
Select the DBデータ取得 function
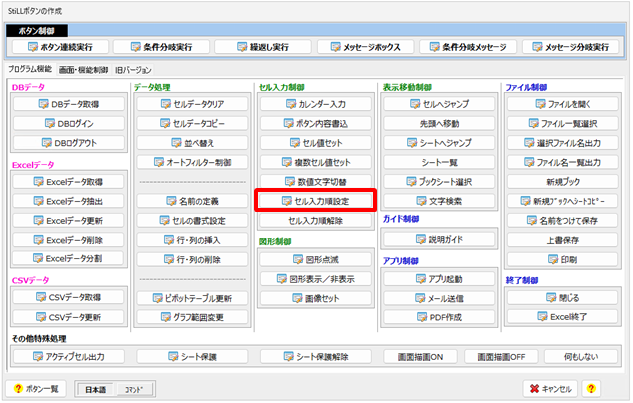point(68,104)
